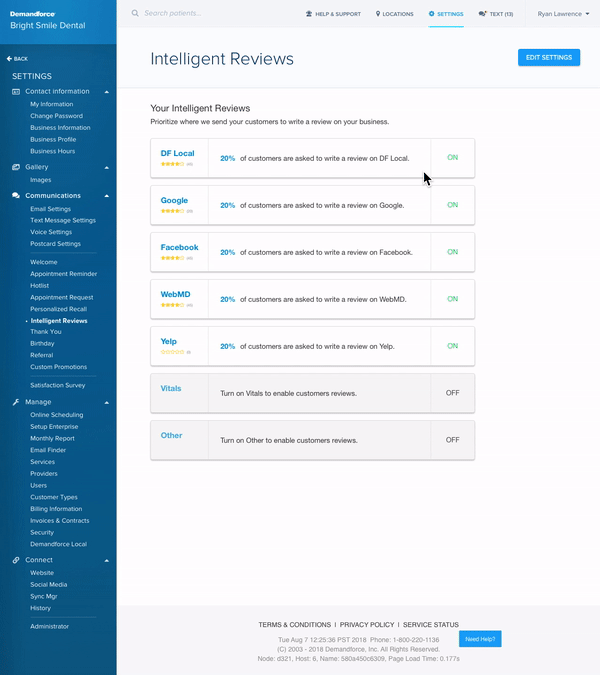The height and width of the screenshot is (675, 600).
Task: Click the Gallery images icon
Action: coord(16,167)
